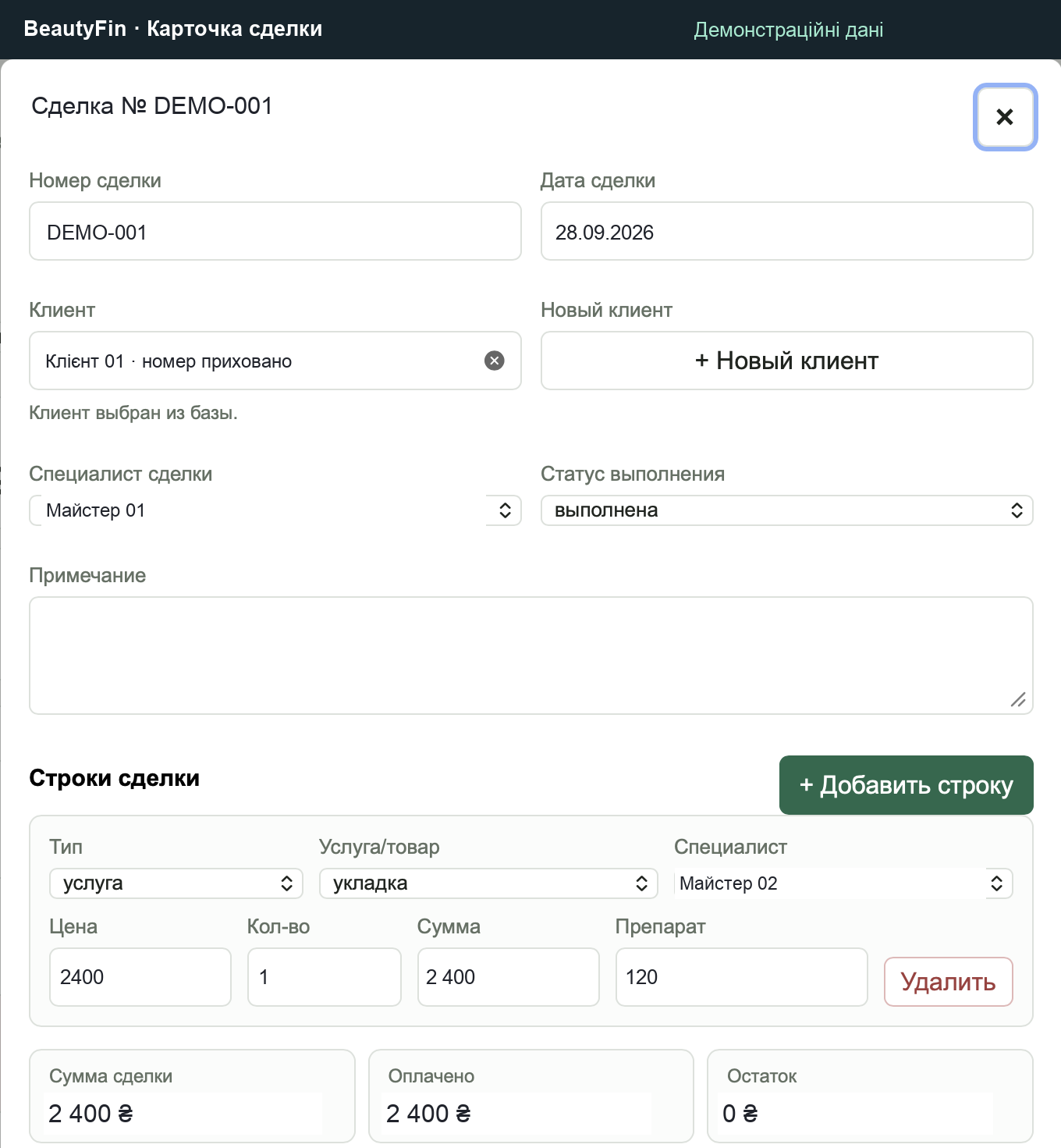
Task: Click the Сумма сделки total 2 400 ₴
Action: click(x=90, y=1114)
